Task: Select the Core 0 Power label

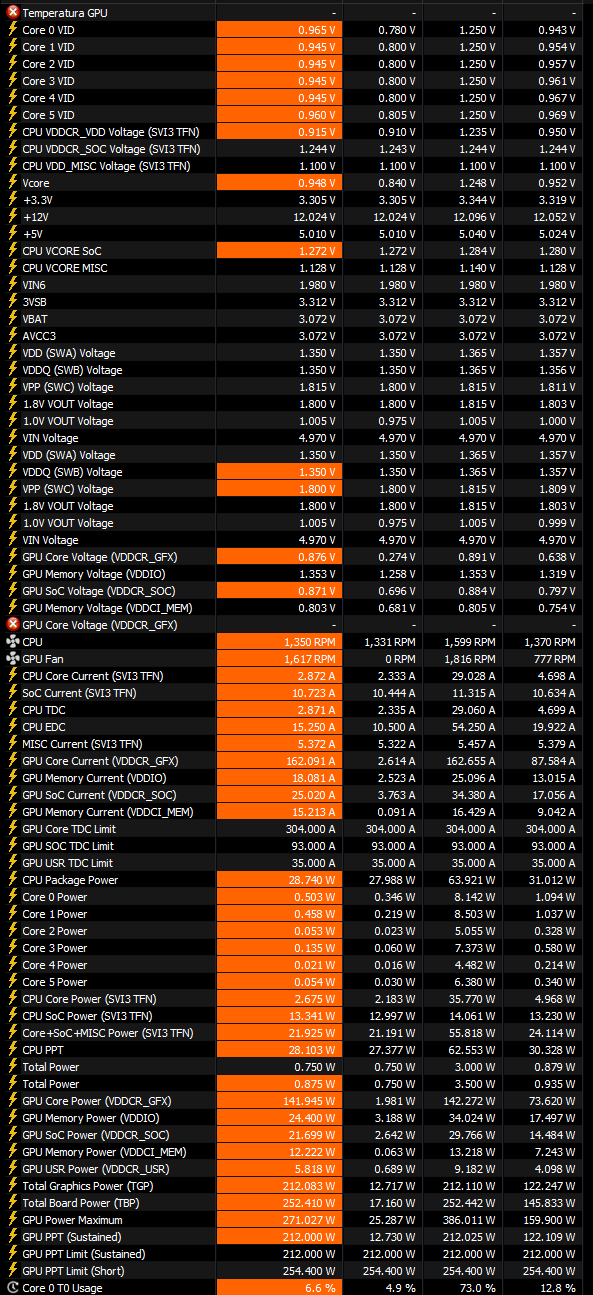Action: point(55,897)
